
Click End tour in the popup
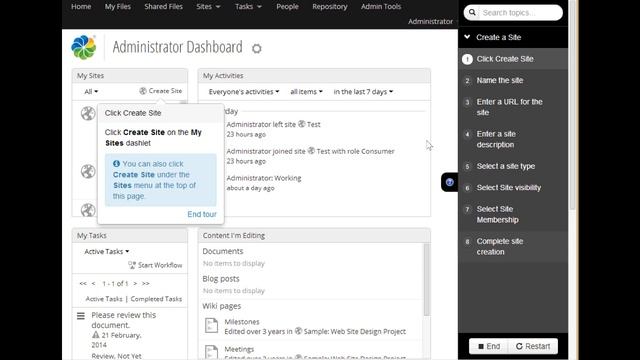pyautogui.click(x=202, y=214)
